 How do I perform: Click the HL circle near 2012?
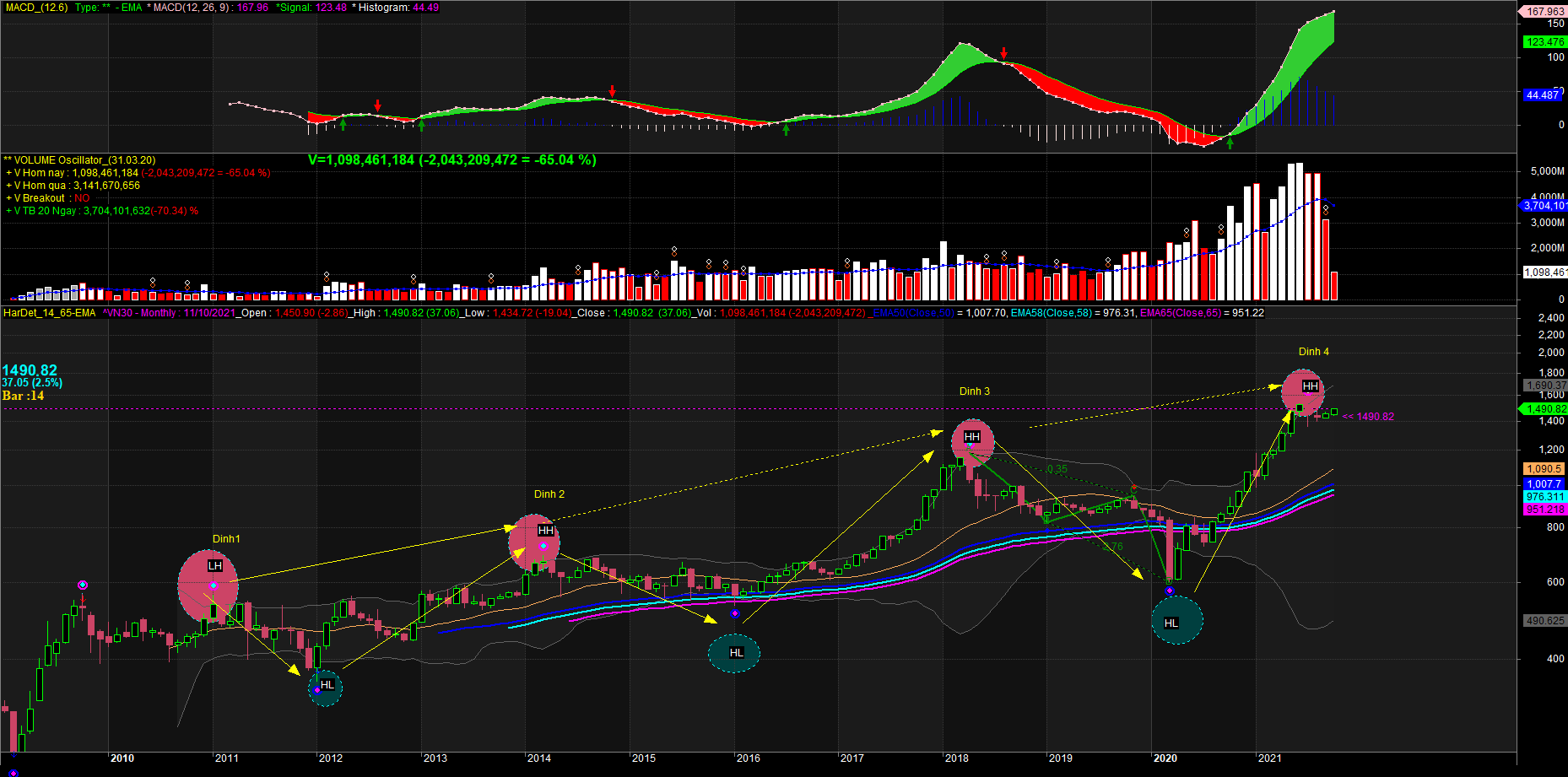click(327, 685)
